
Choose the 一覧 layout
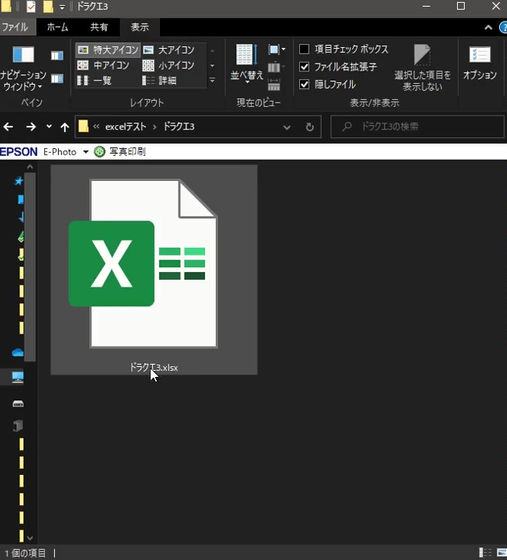95,81
